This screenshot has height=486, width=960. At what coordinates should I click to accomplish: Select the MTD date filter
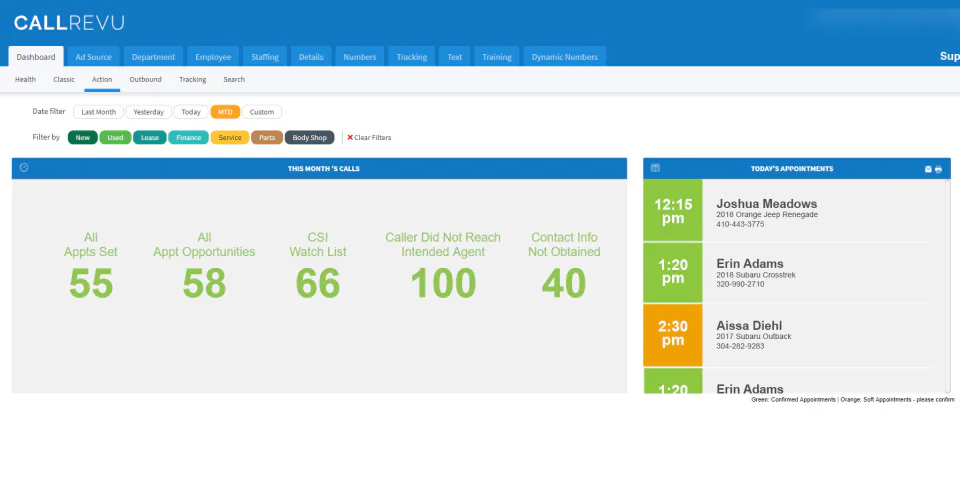(x=225, y=112)
